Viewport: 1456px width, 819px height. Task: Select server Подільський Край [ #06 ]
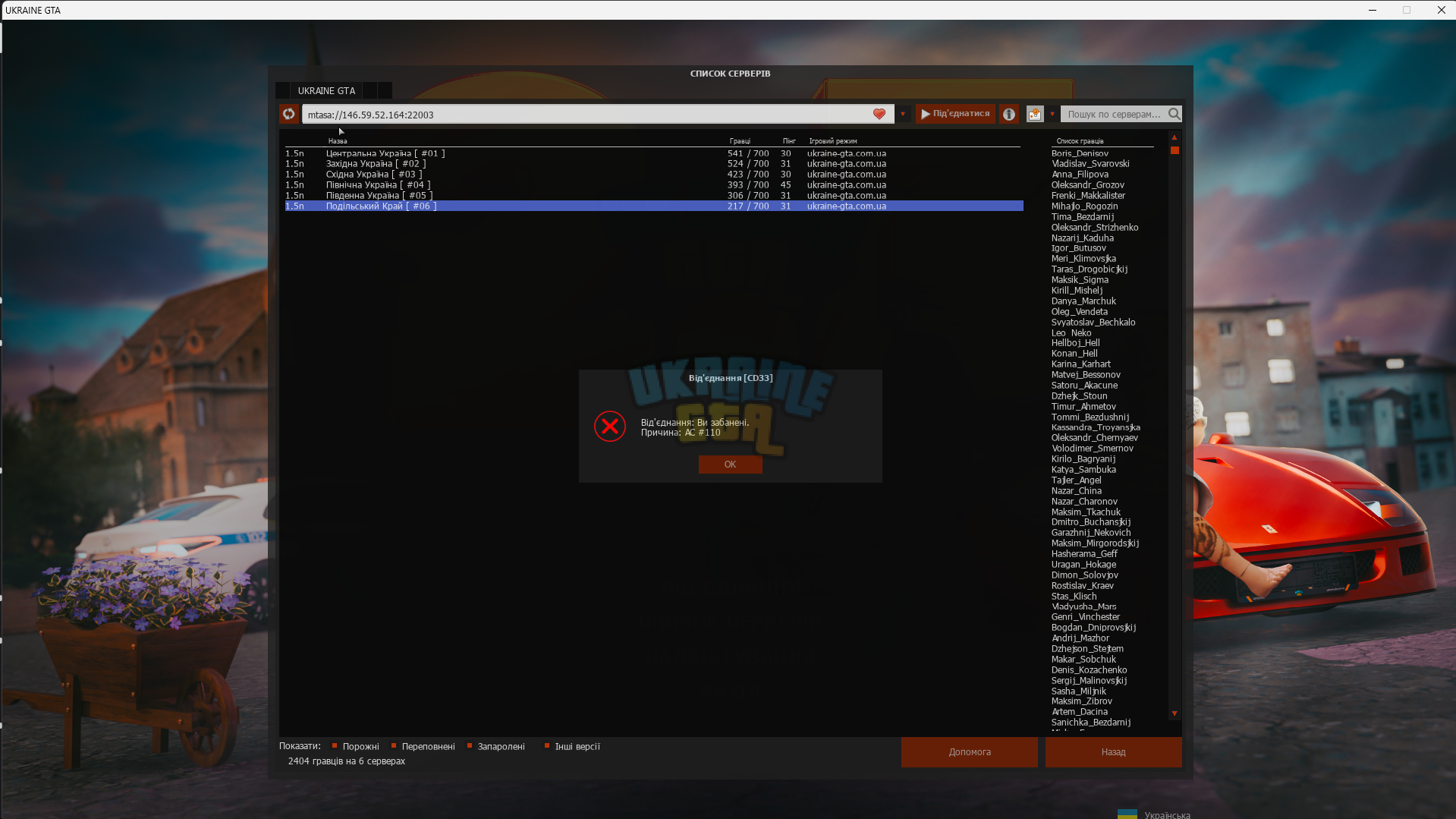tap(654, 206)
